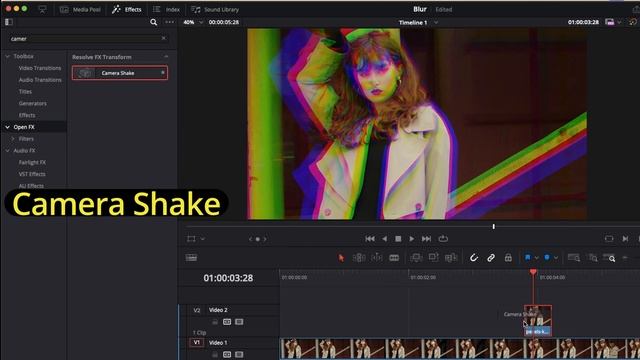Click the media storage monitor icon
This screenshot has height=360, width=640.
[42, 9]
